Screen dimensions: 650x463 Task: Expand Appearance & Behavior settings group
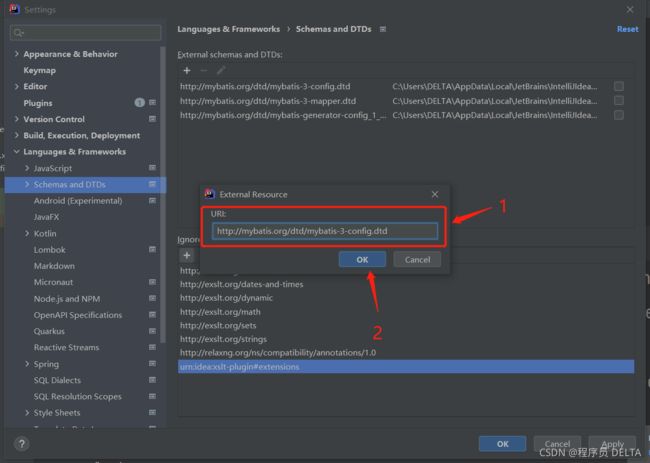click(17, 54)
